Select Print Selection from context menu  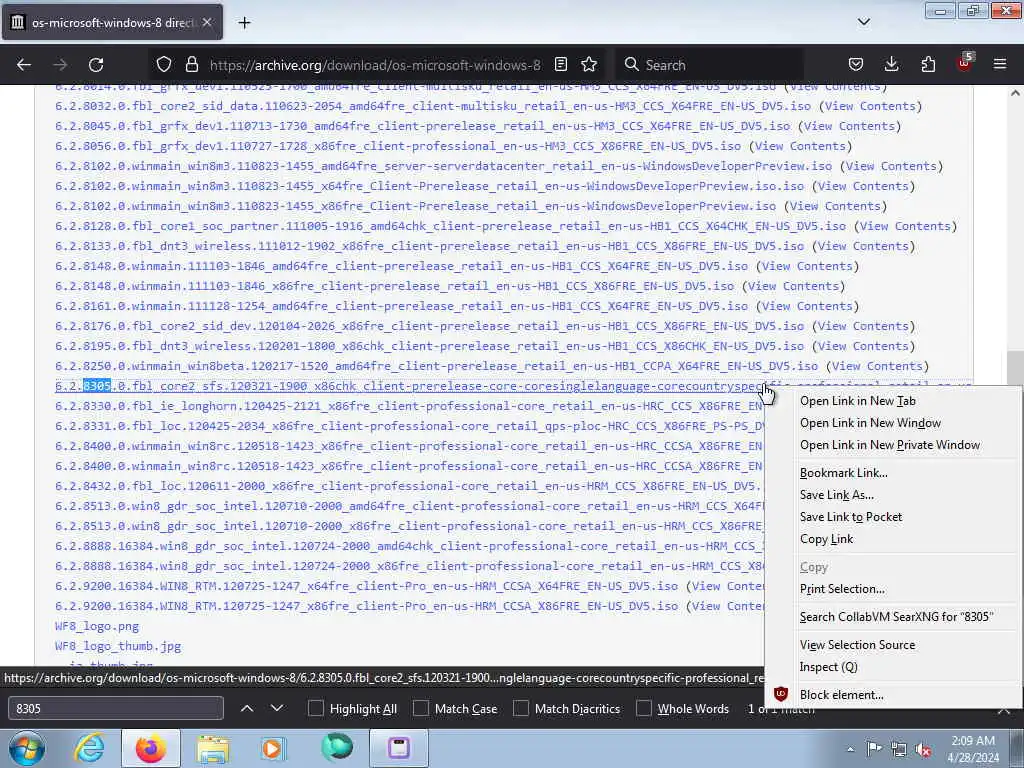coord(842,589)
